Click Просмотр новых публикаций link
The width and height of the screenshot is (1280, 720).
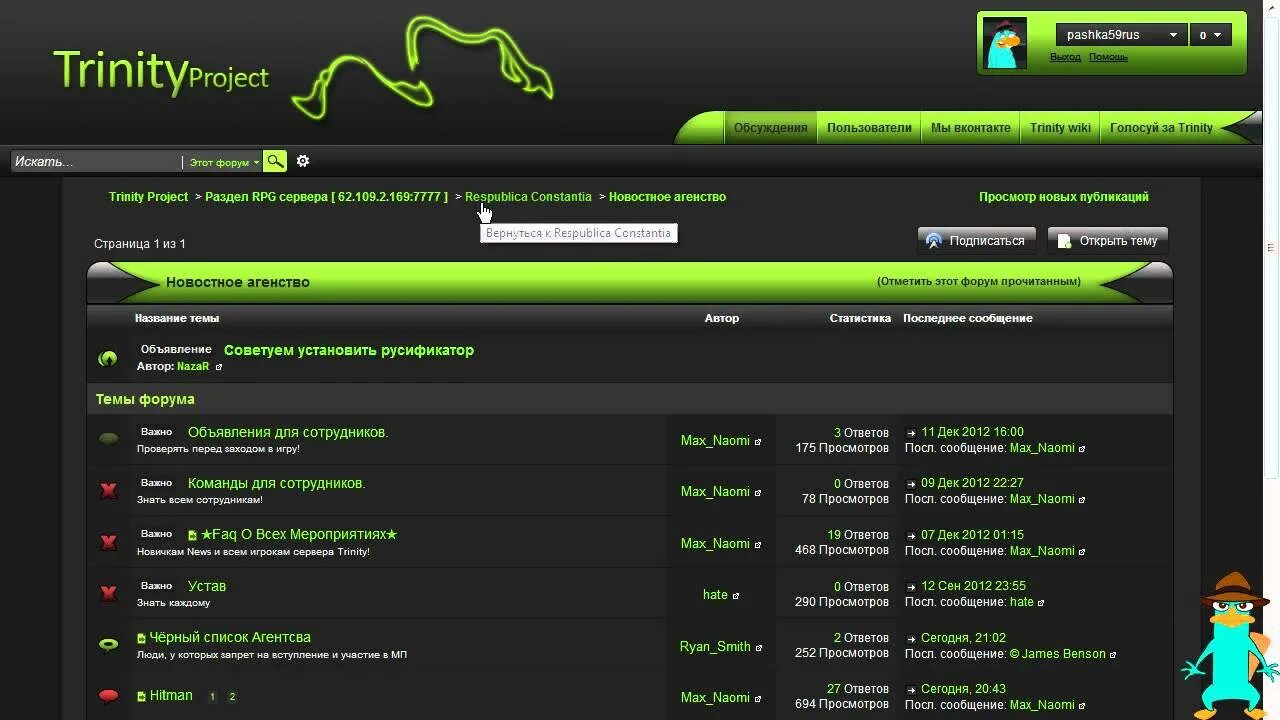pyautogui.click(x=1064, y=197)
